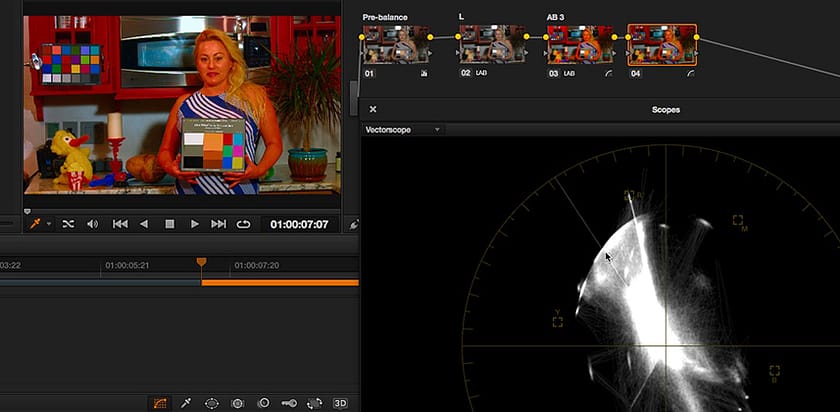Image resolution: width=840 pixels, height=412 pixels.
Task: Click the grade indicator icon under node 01
Action: tap(424, 73)
